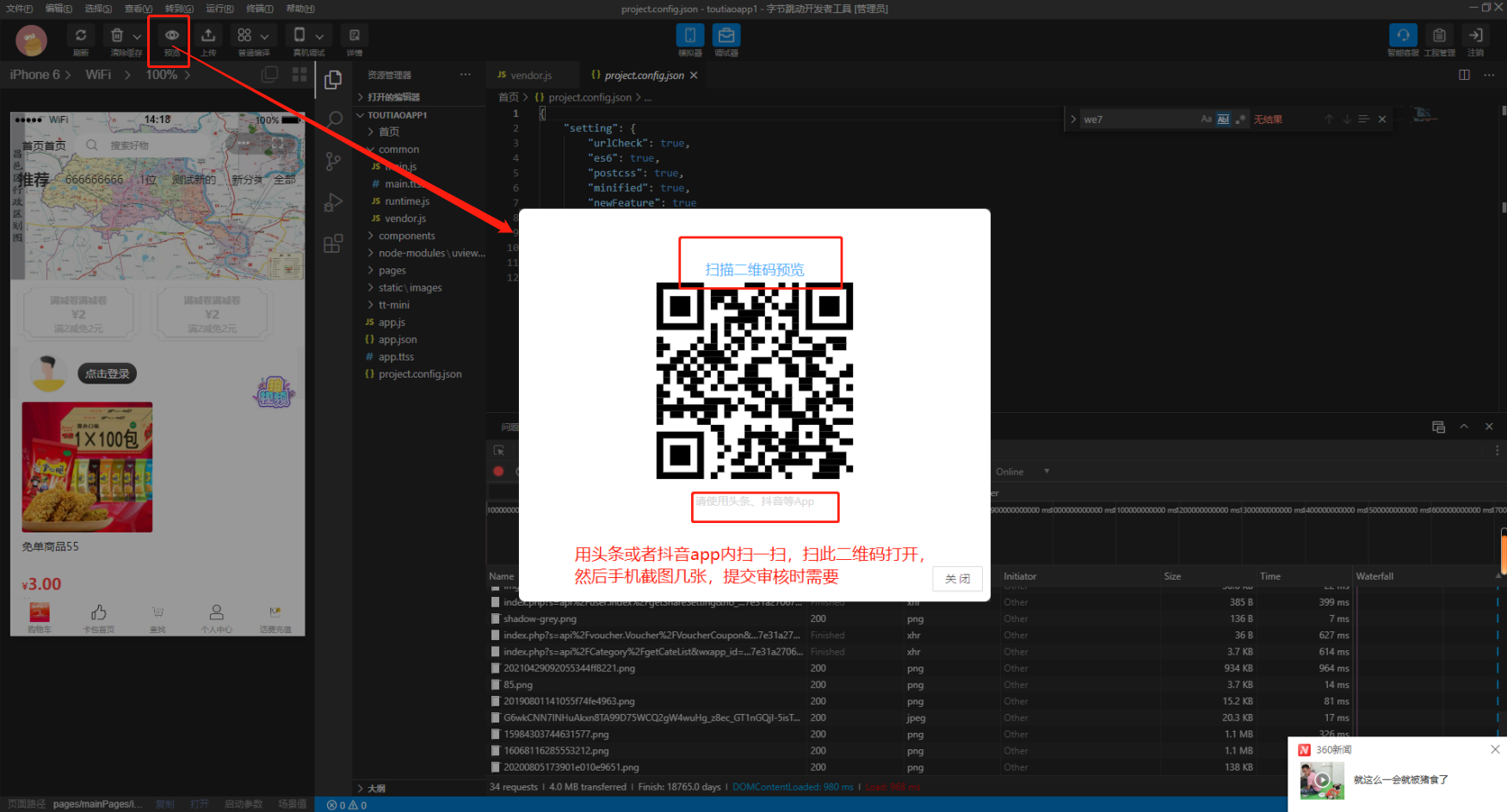
Task: Toggle whole word match in find widget
Action: 1223,120
